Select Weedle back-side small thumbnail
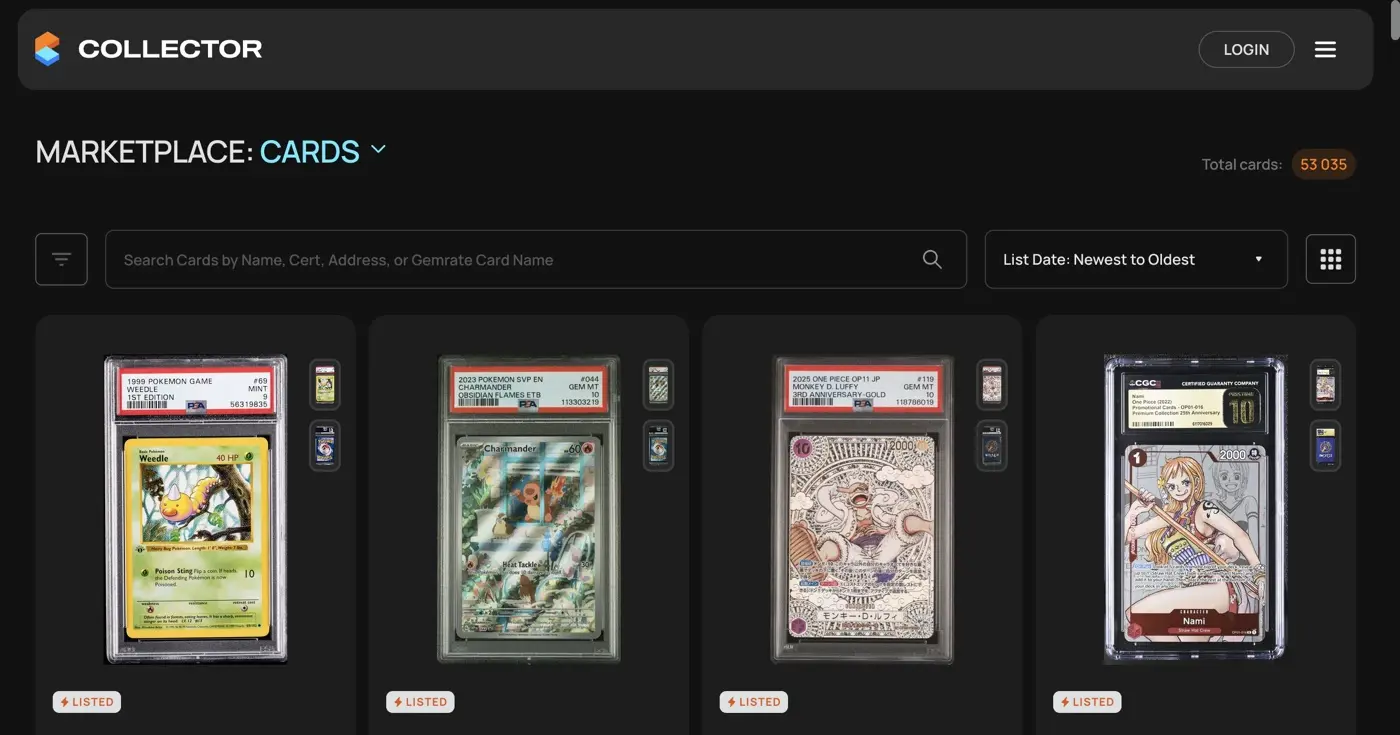The image size is (1400, 735). [325, 445]
